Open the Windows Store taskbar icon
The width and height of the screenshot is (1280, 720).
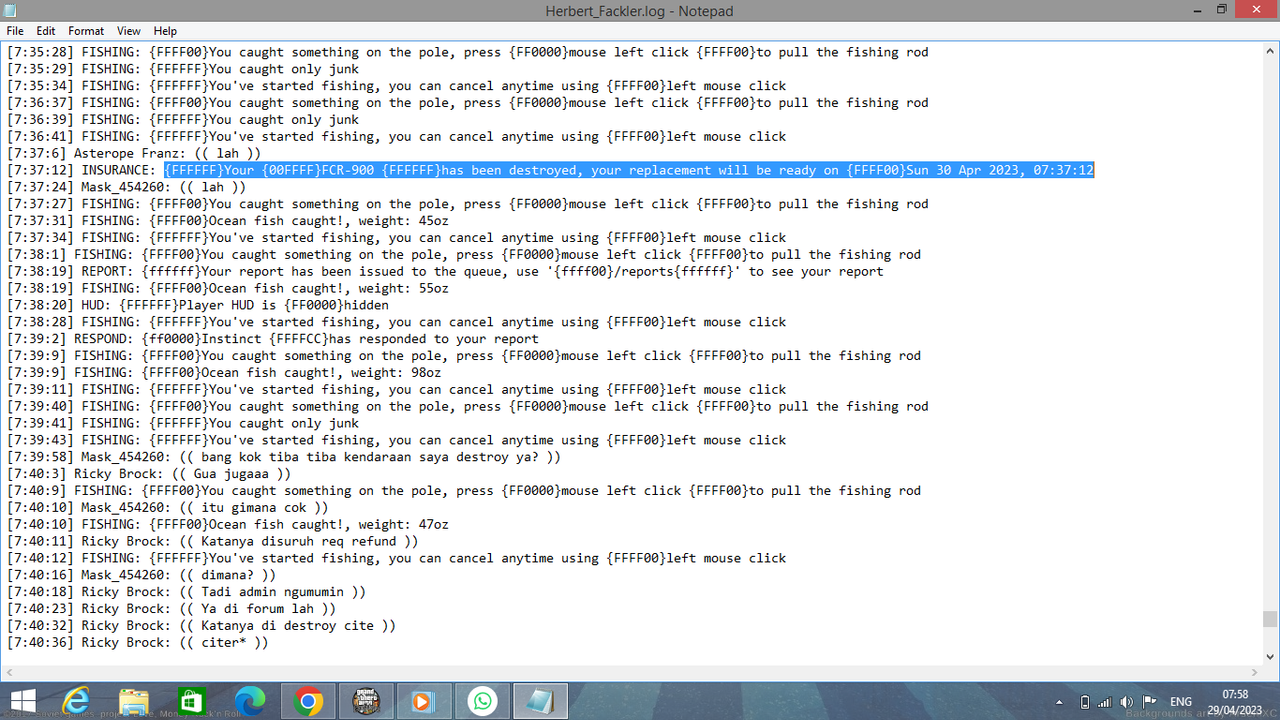coord(191,701)
